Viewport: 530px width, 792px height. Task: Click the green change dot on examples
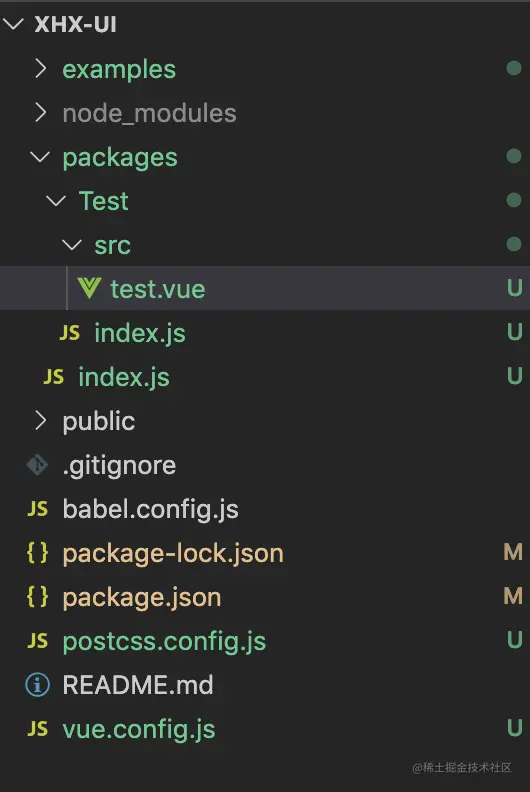514,68
